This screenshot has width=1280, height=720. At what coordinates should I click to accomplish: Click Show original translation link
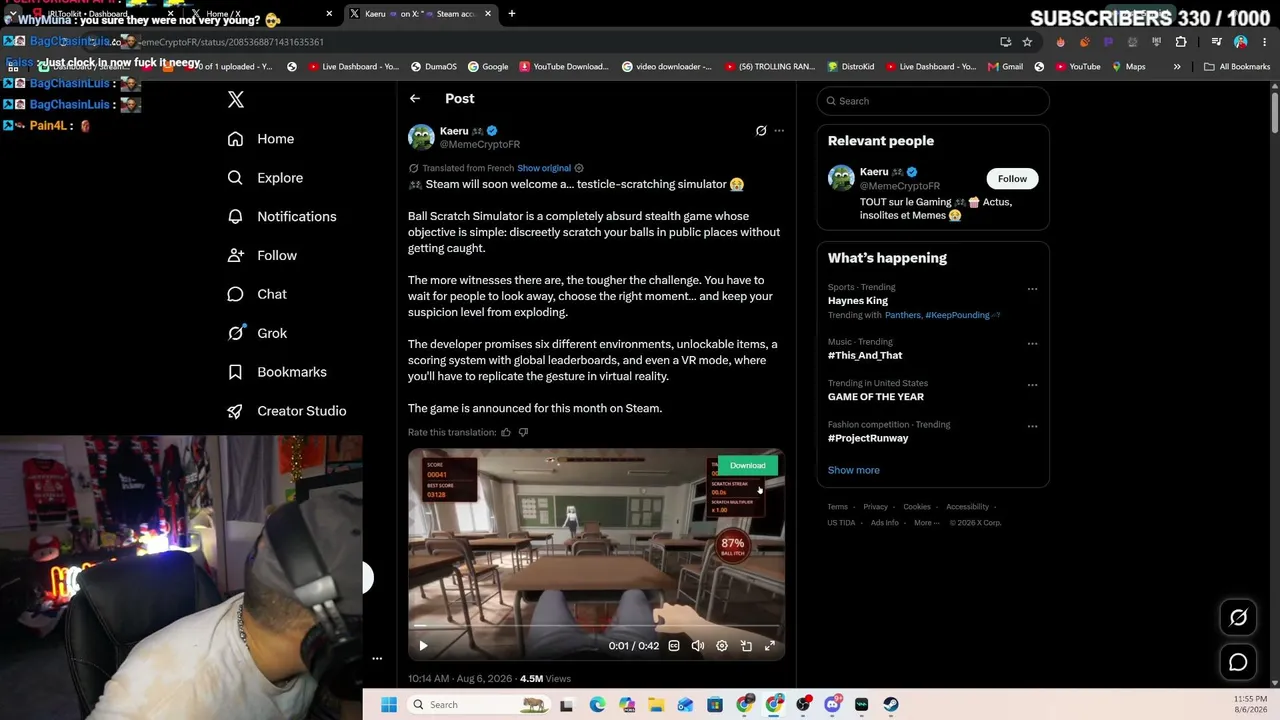coord(544,168)
